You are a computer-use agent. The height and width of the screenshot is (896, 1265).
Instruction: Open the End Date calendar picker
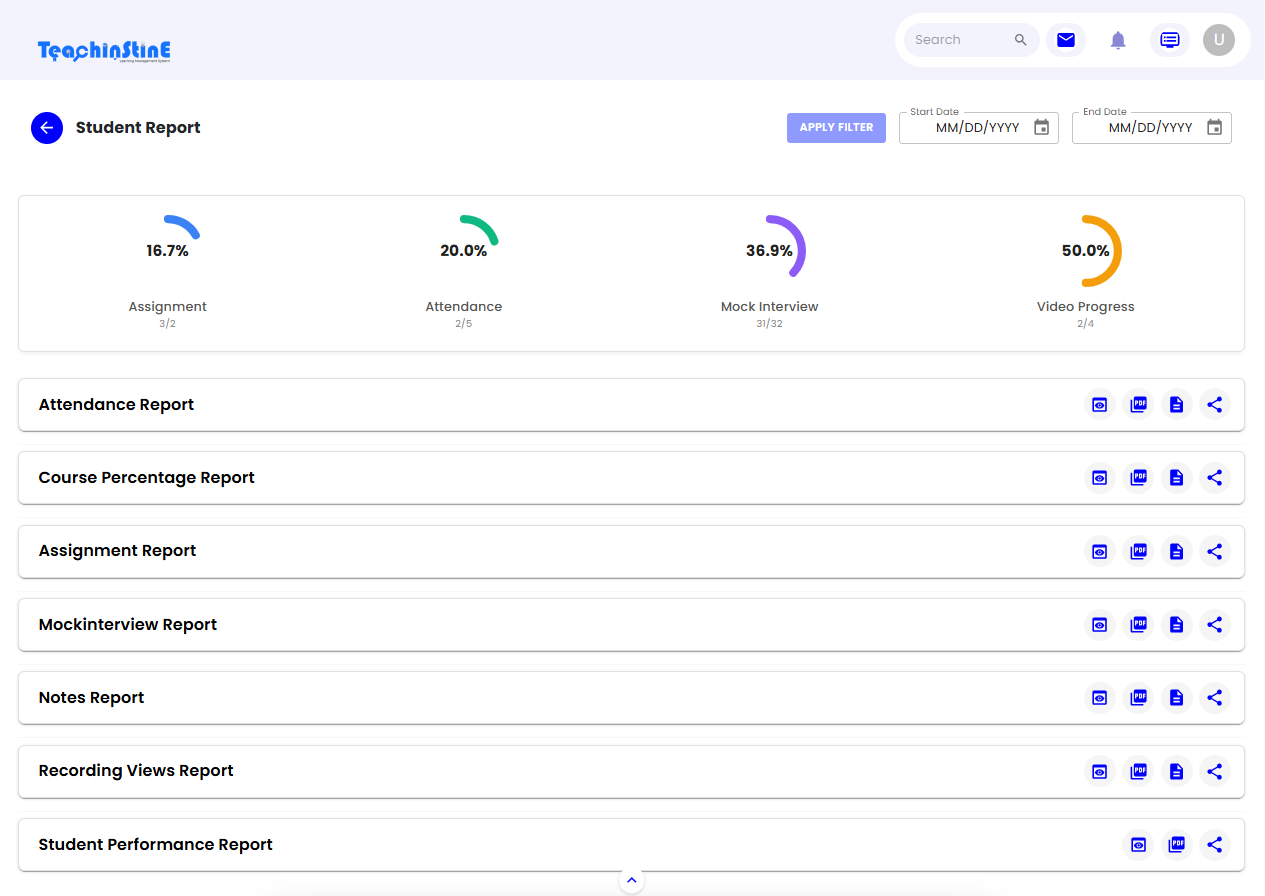[x=1214, y=128]
